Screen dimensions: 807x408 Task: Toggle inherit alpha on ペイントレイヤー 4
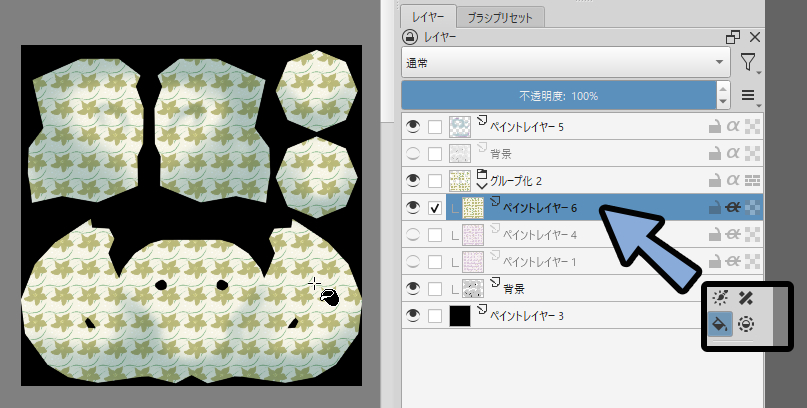[x=733, y=235]
